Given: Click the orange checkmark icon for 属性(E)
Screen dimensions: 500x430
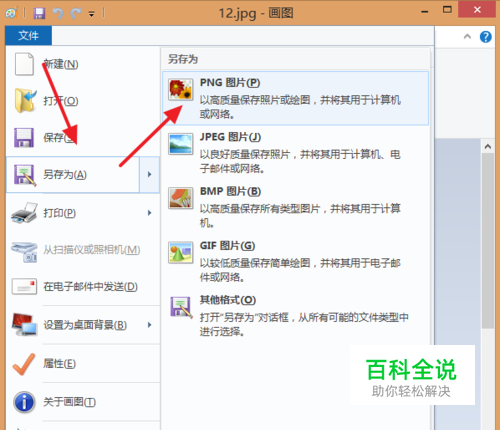Looking at the screenshot, I should [24, 364].
